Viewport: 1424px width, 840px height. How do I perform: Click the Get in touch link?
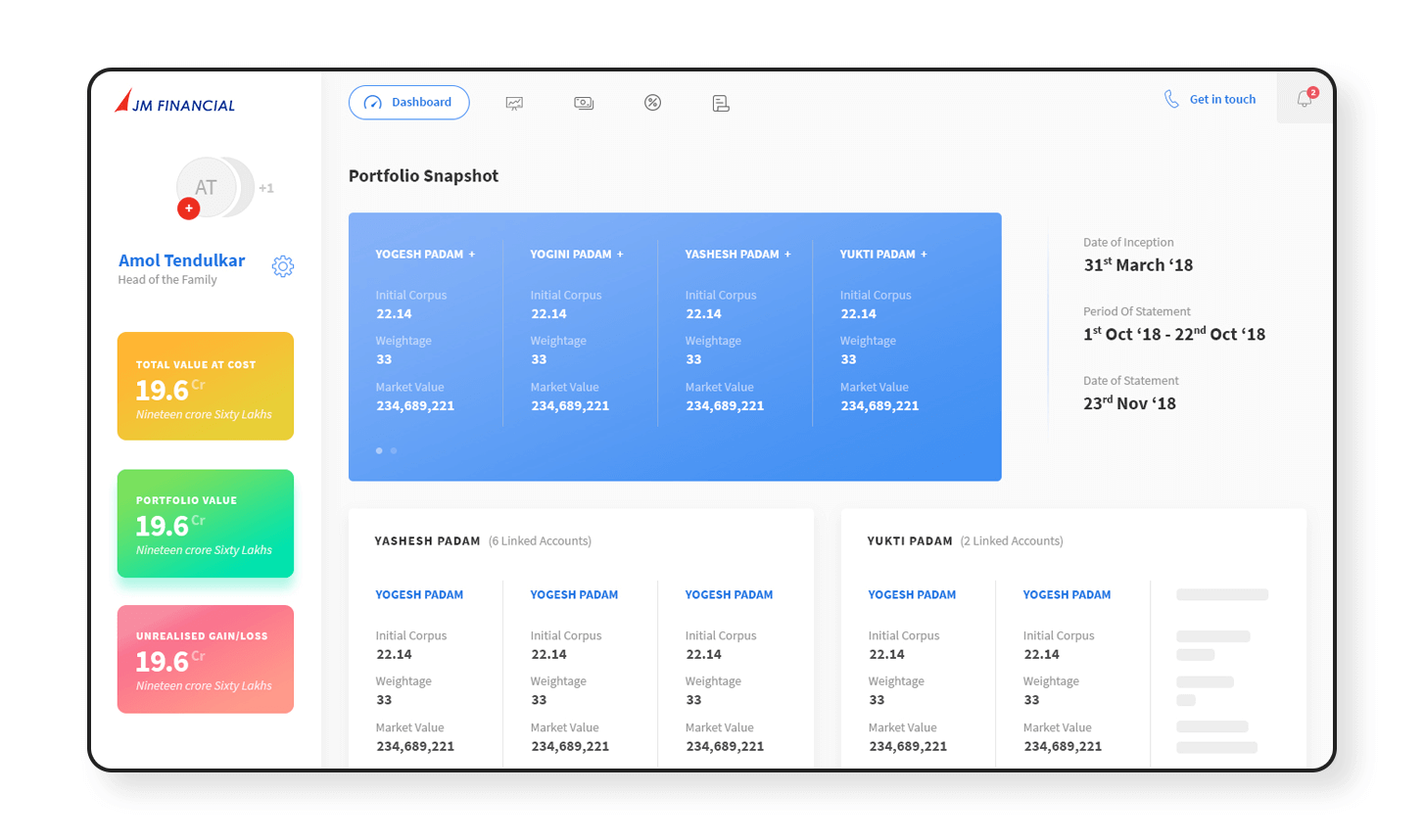point(1222,100)
